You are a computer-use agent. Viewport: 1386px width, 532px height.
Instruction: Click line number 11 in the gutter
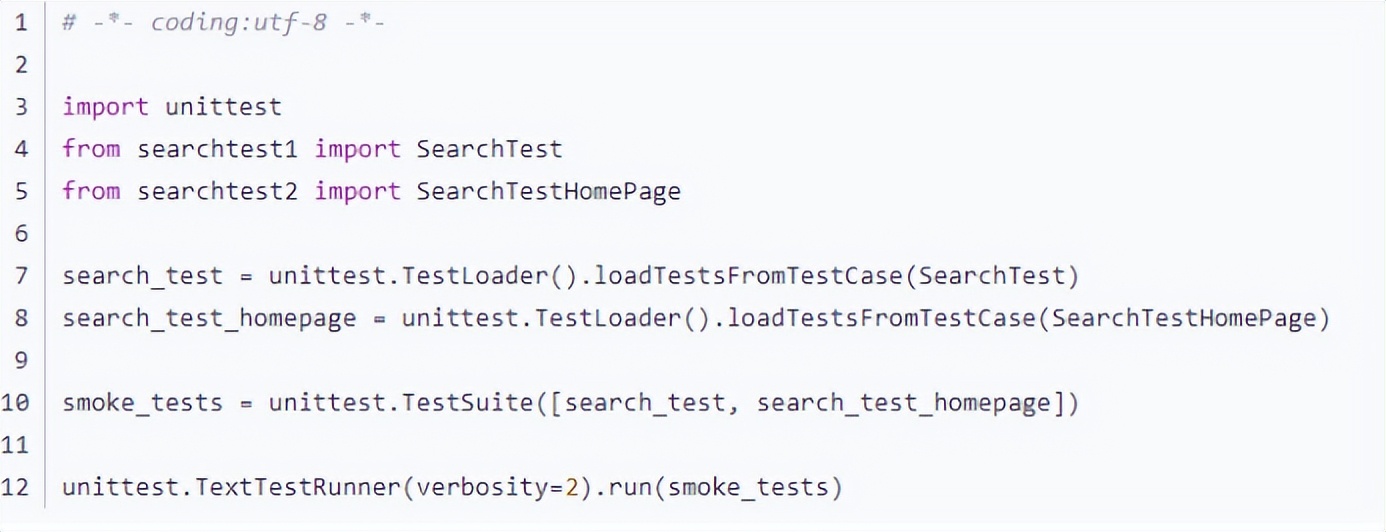click(x=20, y=445)
